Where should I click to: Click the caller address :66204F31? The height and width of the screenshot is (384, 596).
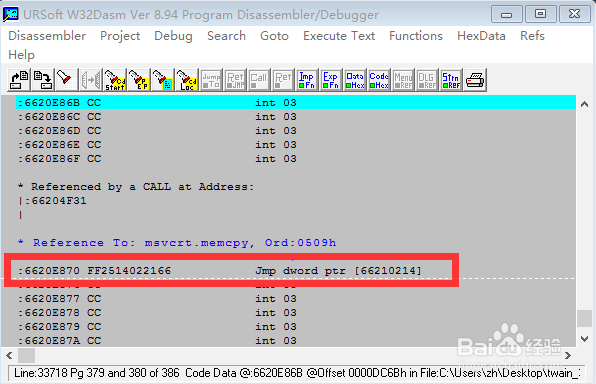pos(55,201)
